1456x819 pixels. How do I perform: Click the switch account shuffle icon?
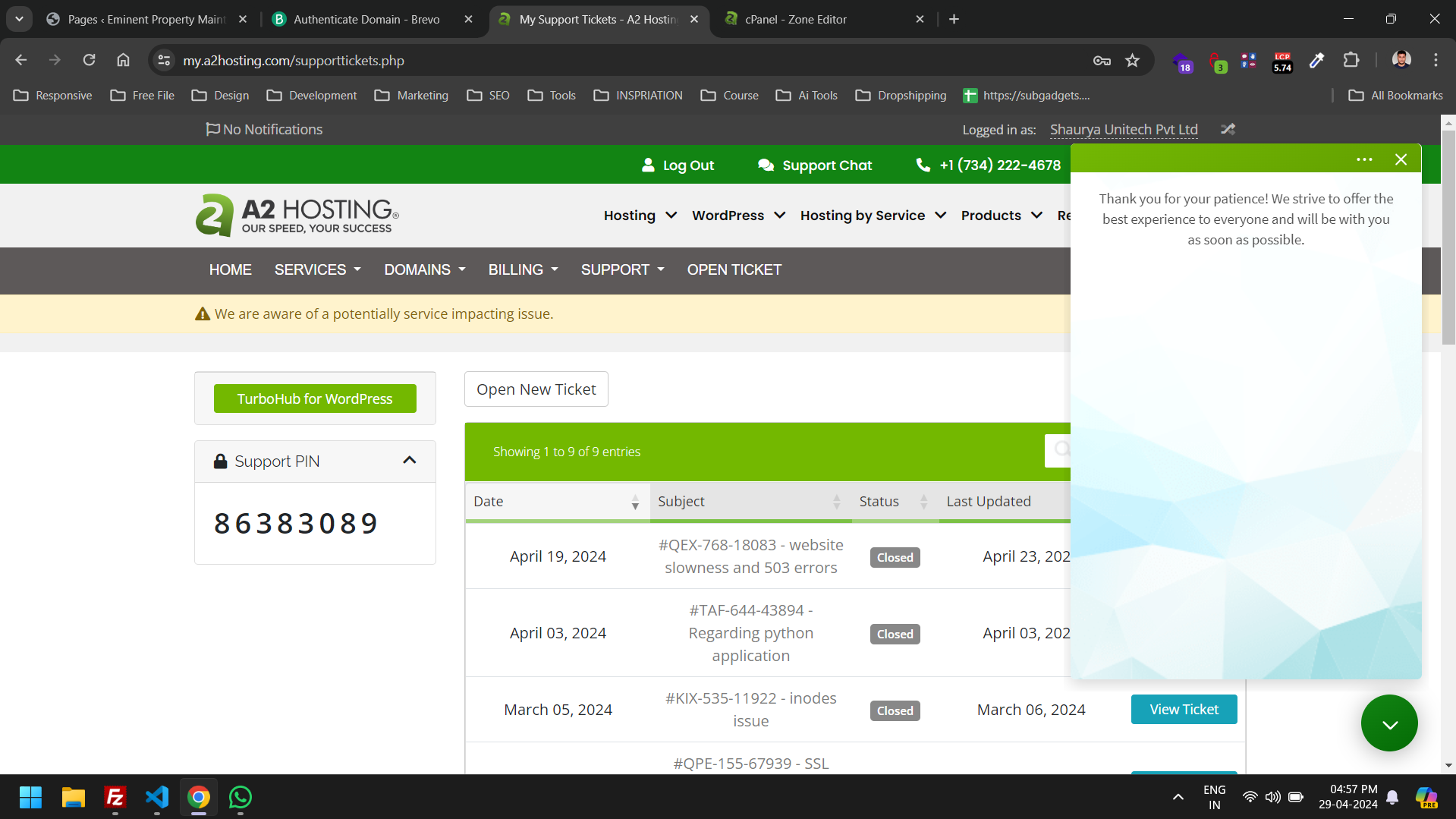(x=1228, y=130)
